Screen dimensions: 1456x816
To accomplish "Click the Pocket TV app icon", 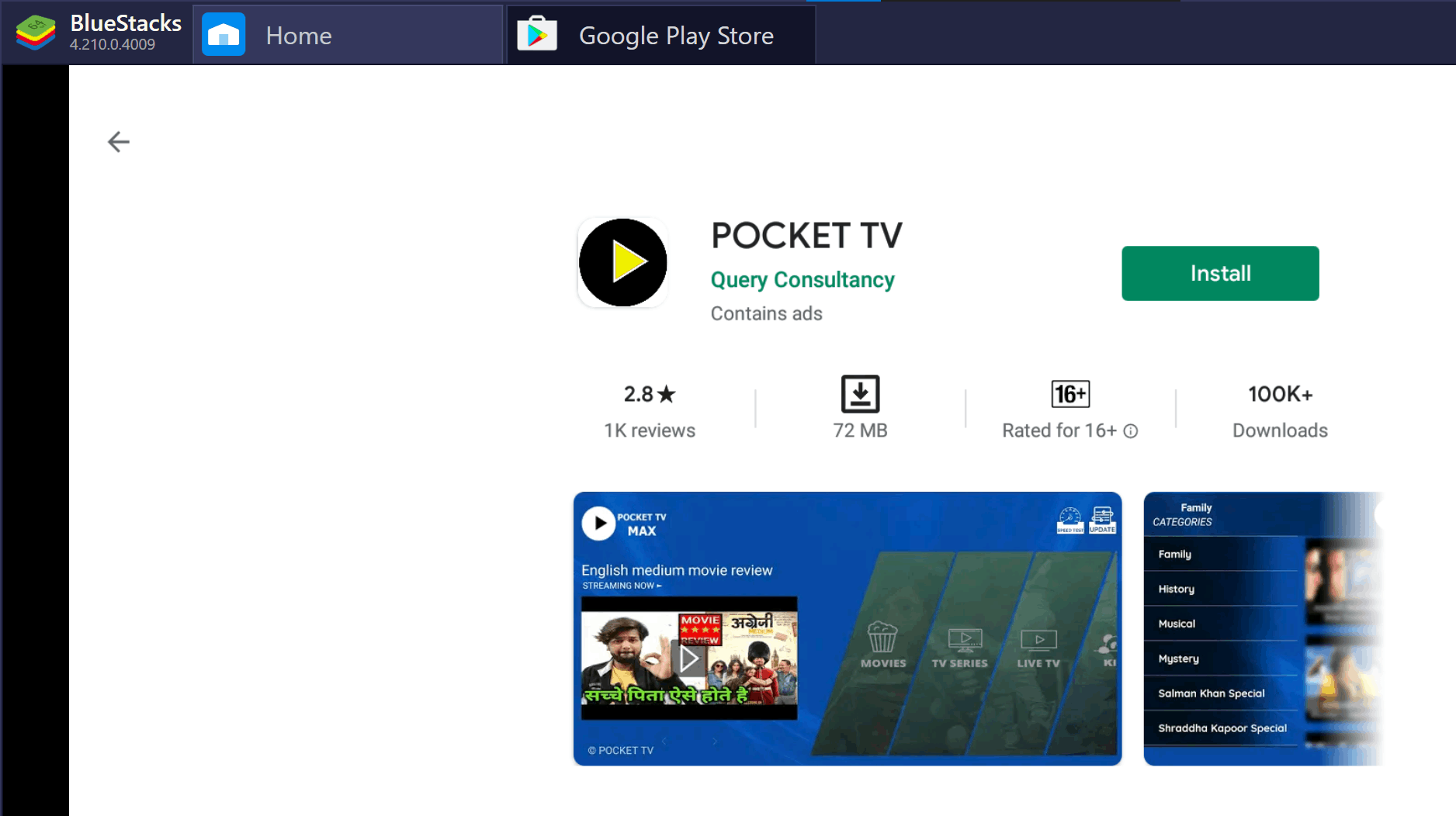I will 622,262.
